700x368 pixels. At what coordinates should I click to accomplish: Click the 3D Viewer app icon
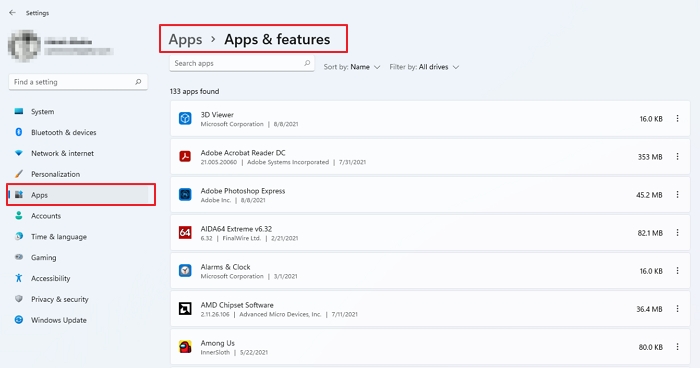pos(185,118)
